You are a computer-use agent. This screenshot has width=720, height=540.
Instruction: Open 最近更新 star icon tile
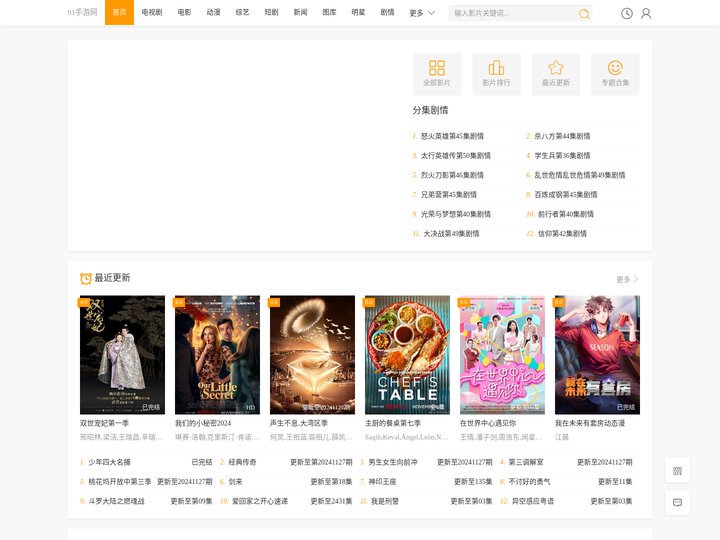pos(556,74)
